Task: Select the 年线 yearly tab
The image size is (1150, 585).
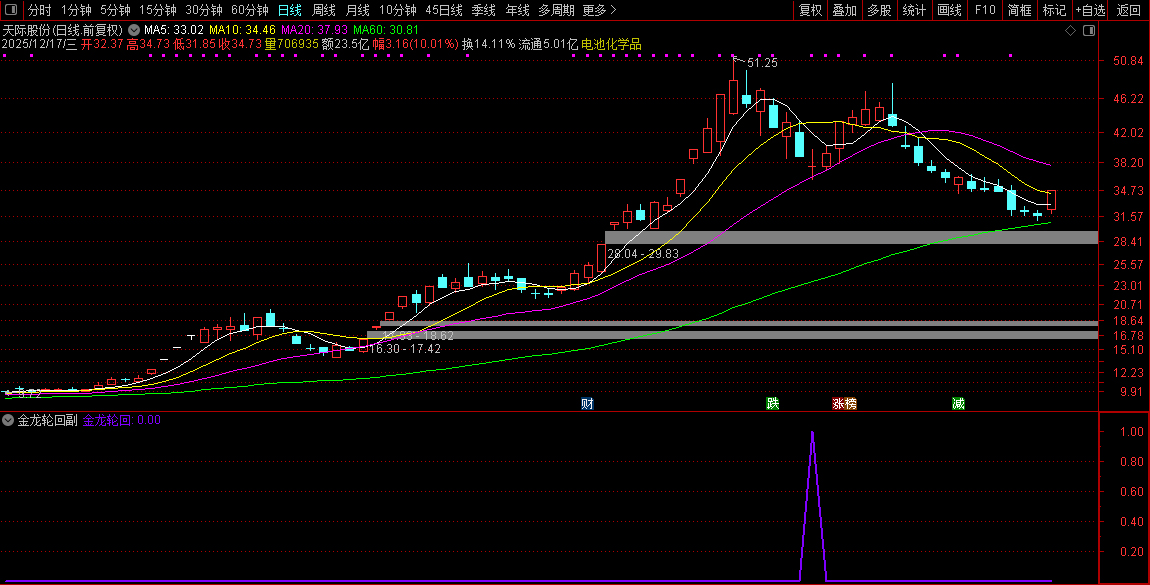Action: (x=517, y=10)
